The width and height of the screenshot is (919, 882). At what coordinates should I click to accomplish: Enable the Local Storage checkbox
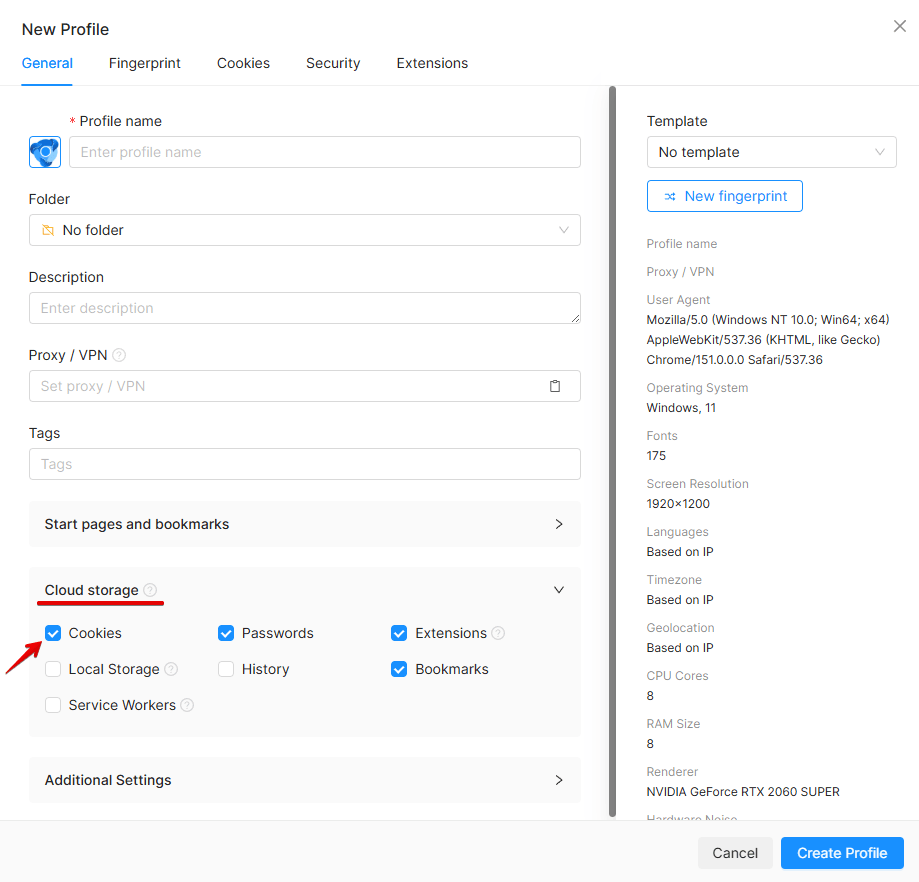click(x=53, y=669)
